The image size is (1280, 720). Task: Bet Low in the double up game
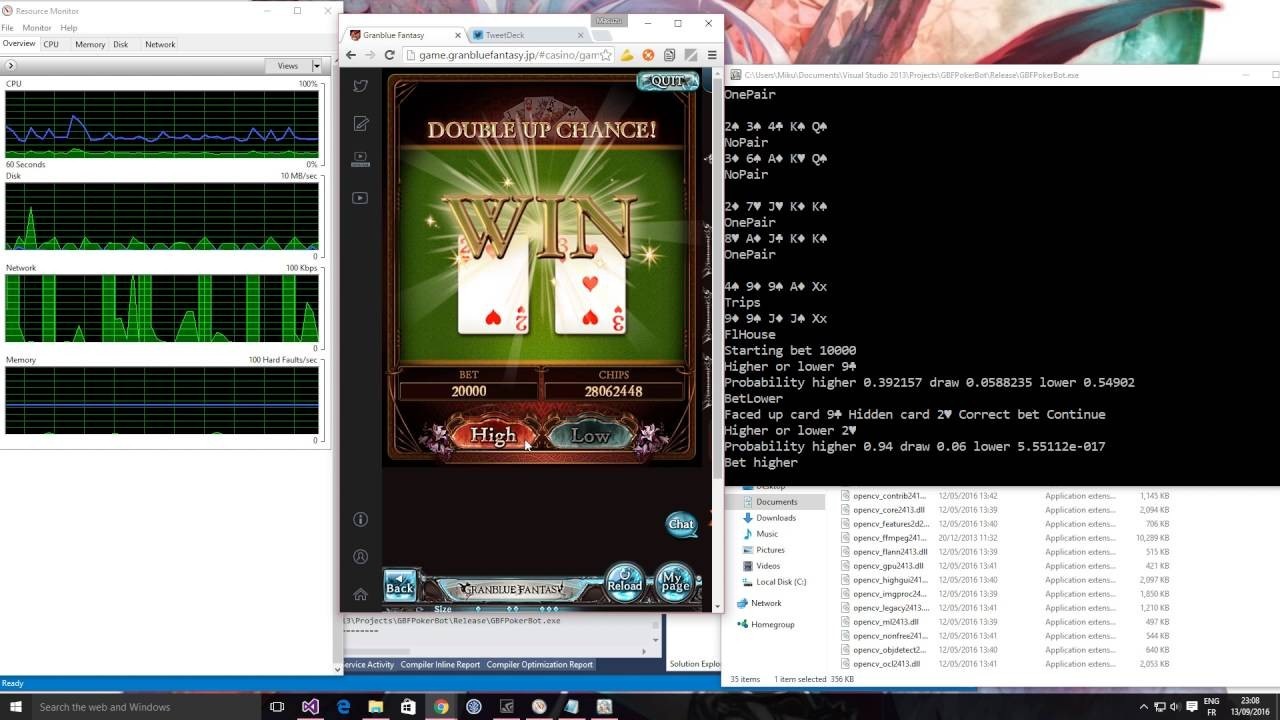(x=590, y=435)
